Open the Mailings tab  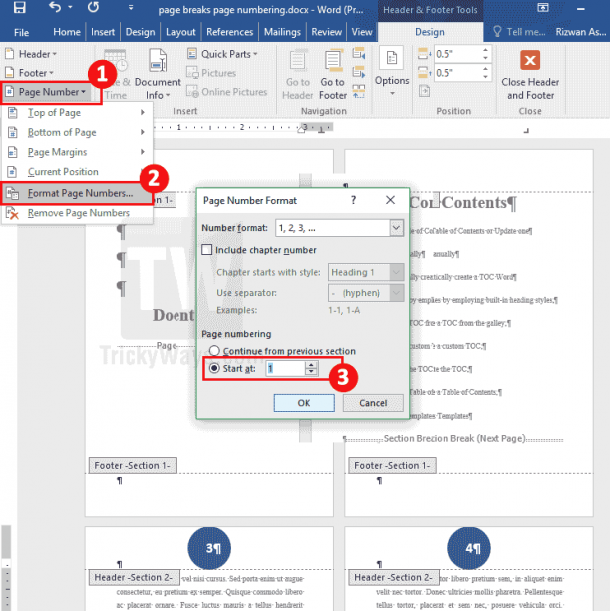[282, 32]
